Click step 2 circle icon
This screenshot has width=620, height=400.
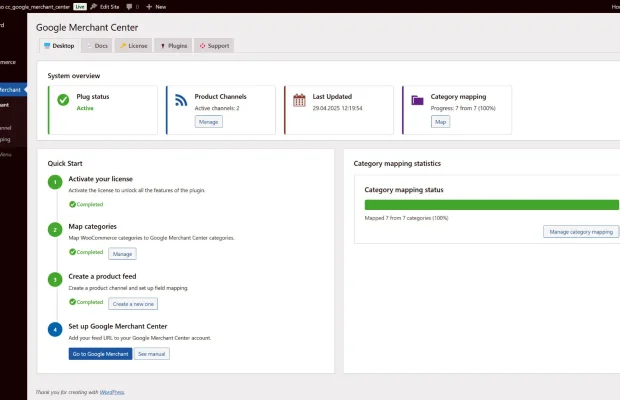point(55,230)
